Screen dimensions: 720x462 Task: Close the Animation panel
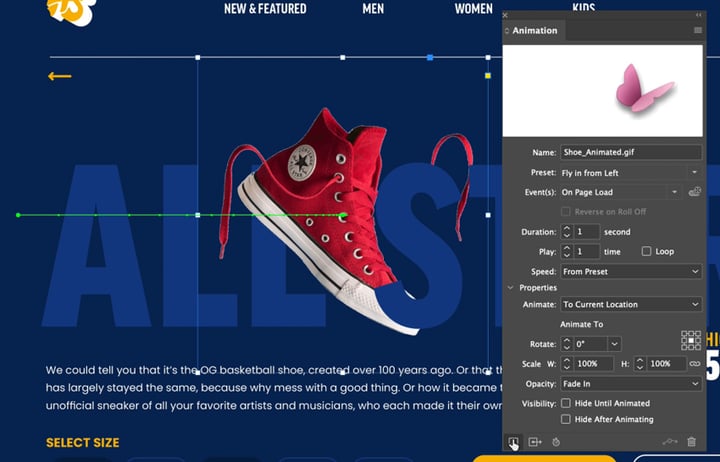click(505, 15)
